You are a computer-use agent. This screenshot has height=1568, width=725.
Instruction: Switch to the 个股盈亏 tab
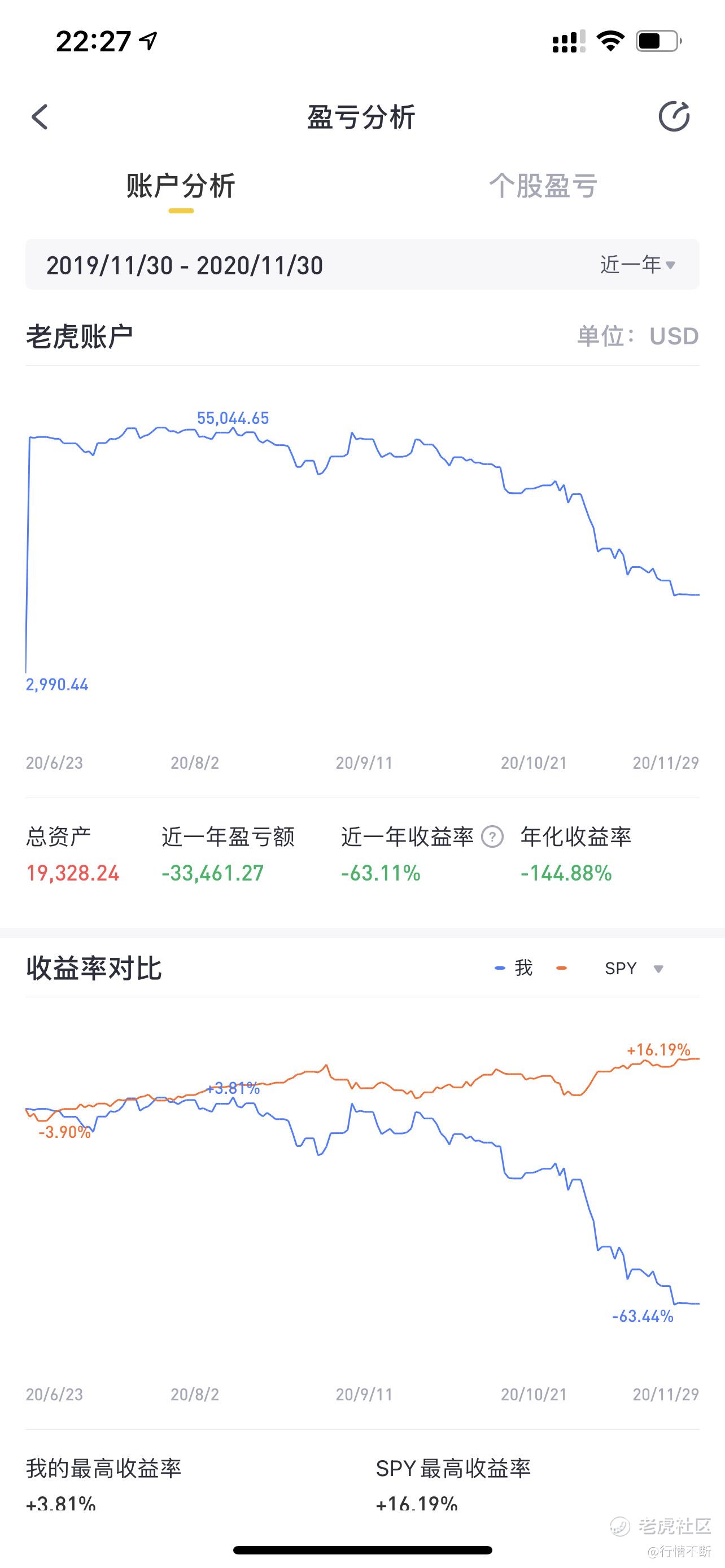[x=543, y=186]
